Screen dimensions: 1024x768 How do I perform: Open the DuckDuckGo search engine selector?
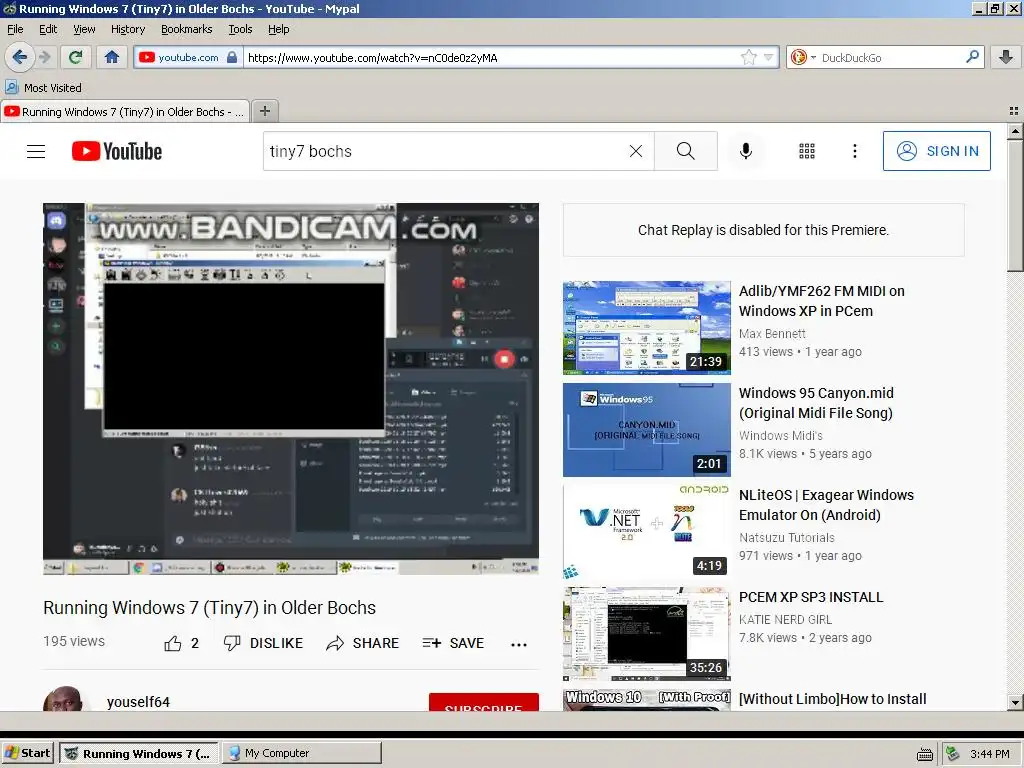pyautogui.click(x=803, y=57)
